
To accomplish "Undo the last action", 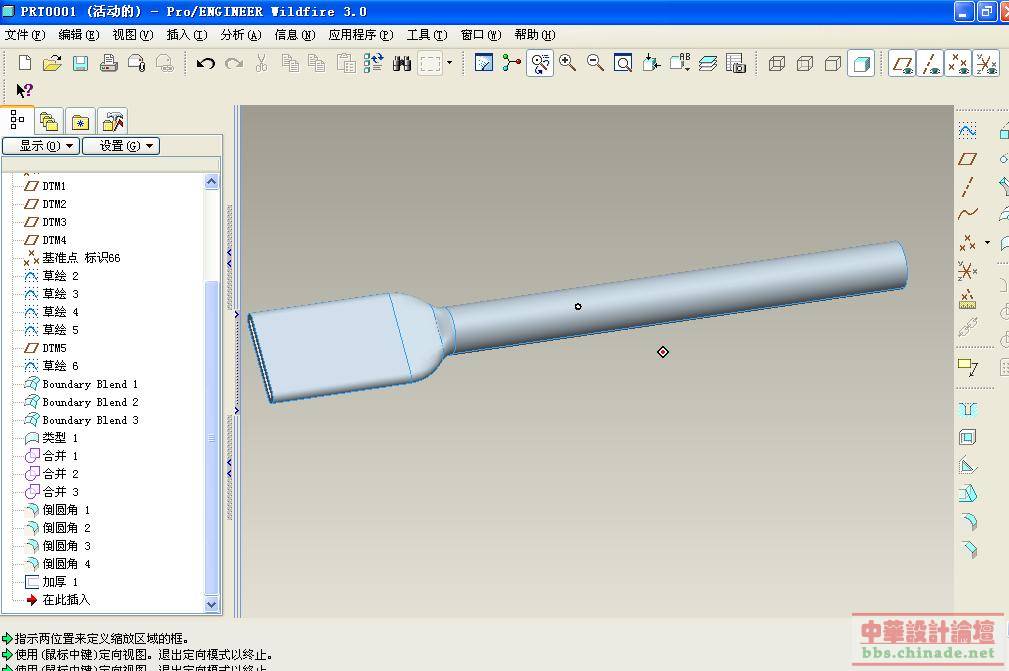I will click(x=205, y=63).
